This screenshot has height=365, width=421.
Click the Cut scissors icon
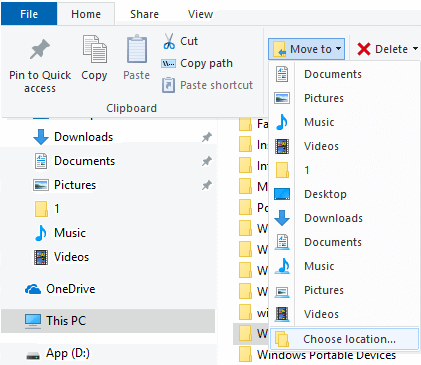point(169,41)
